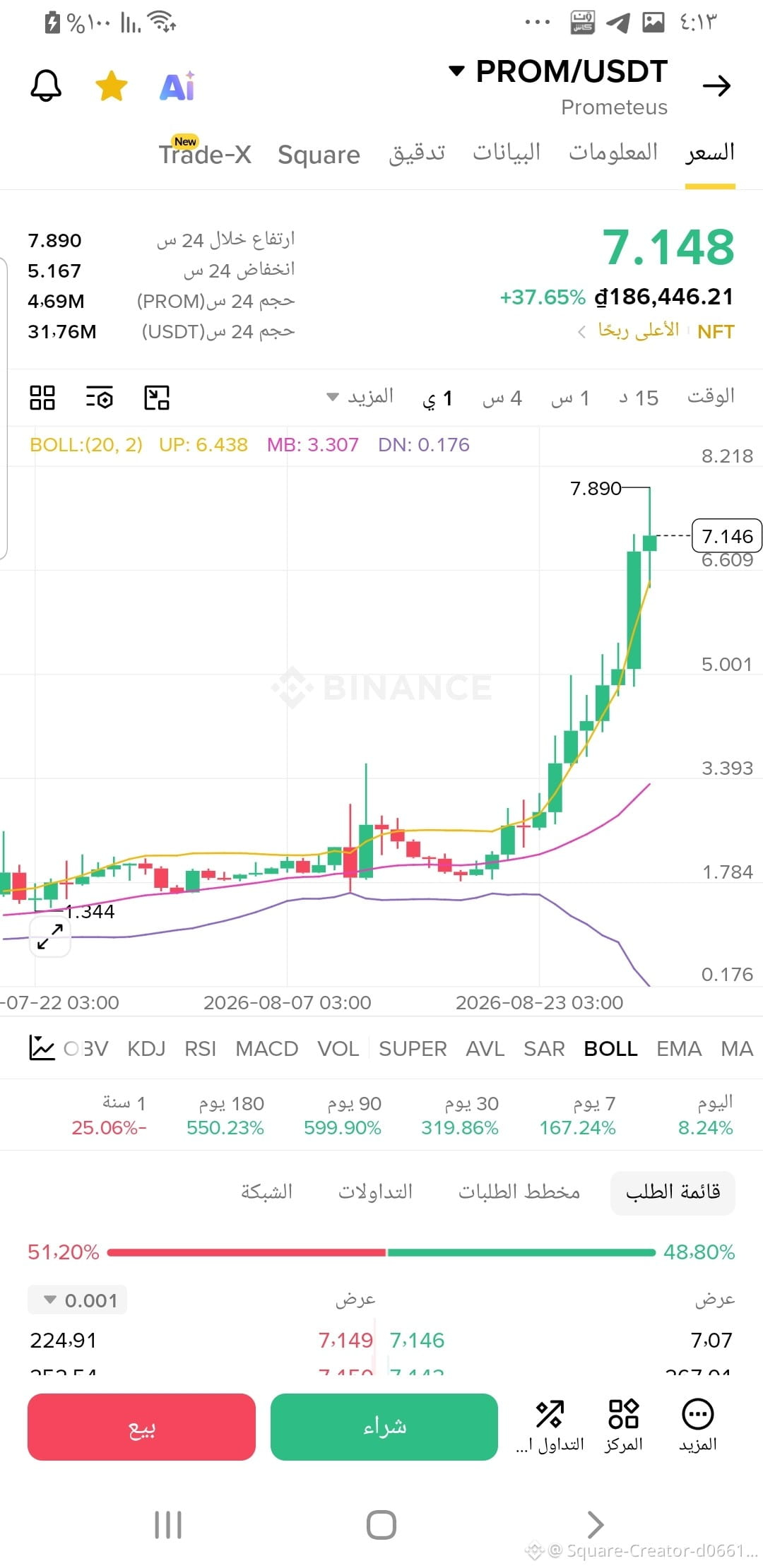The width and height of the screenshot is (763, 1568).
Task: Enable the MA indicator
Action: click(x=737, y=1049)
